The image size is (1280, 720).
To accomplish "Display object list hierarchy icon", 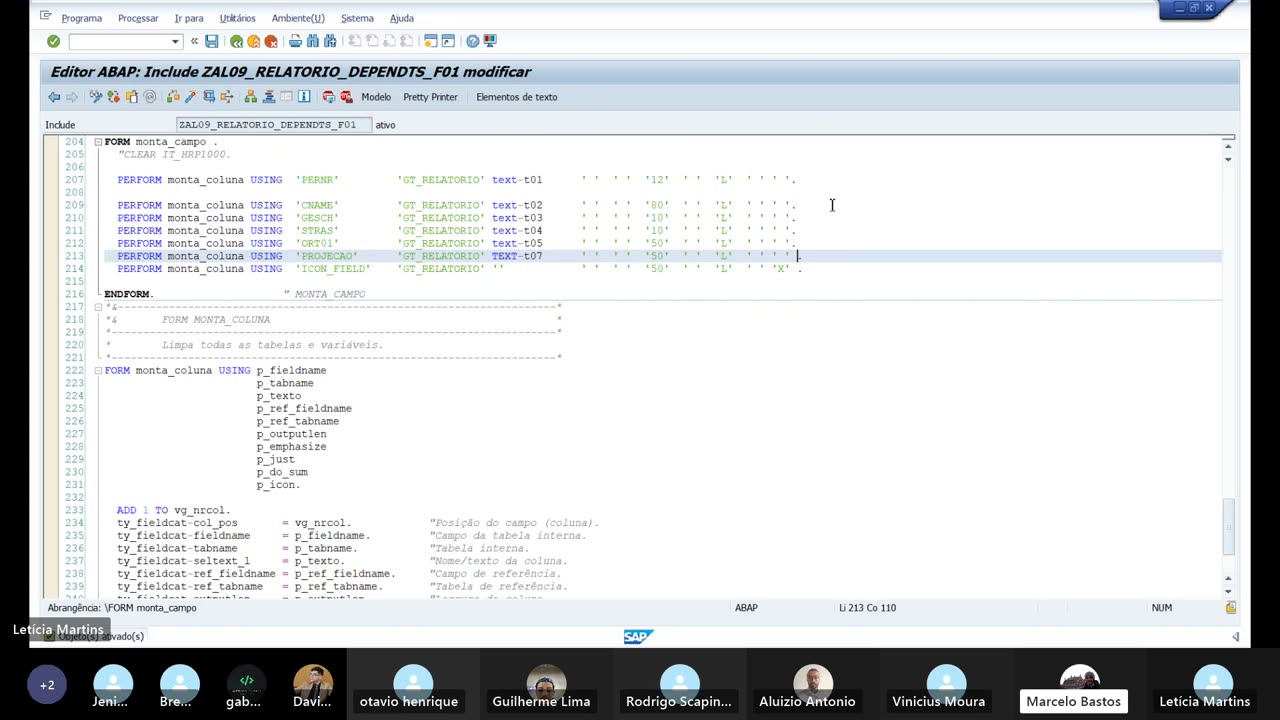I will tap(250, 97).
